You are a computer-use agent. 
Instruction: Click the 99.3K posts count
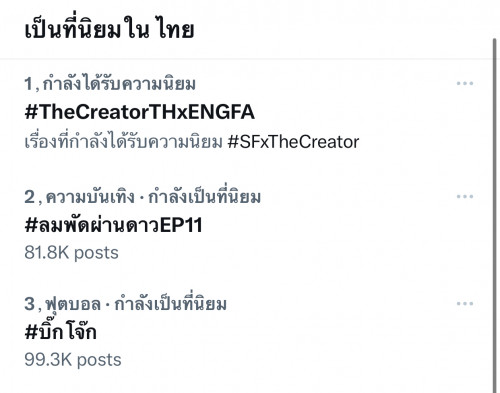[x=73, y=360]
